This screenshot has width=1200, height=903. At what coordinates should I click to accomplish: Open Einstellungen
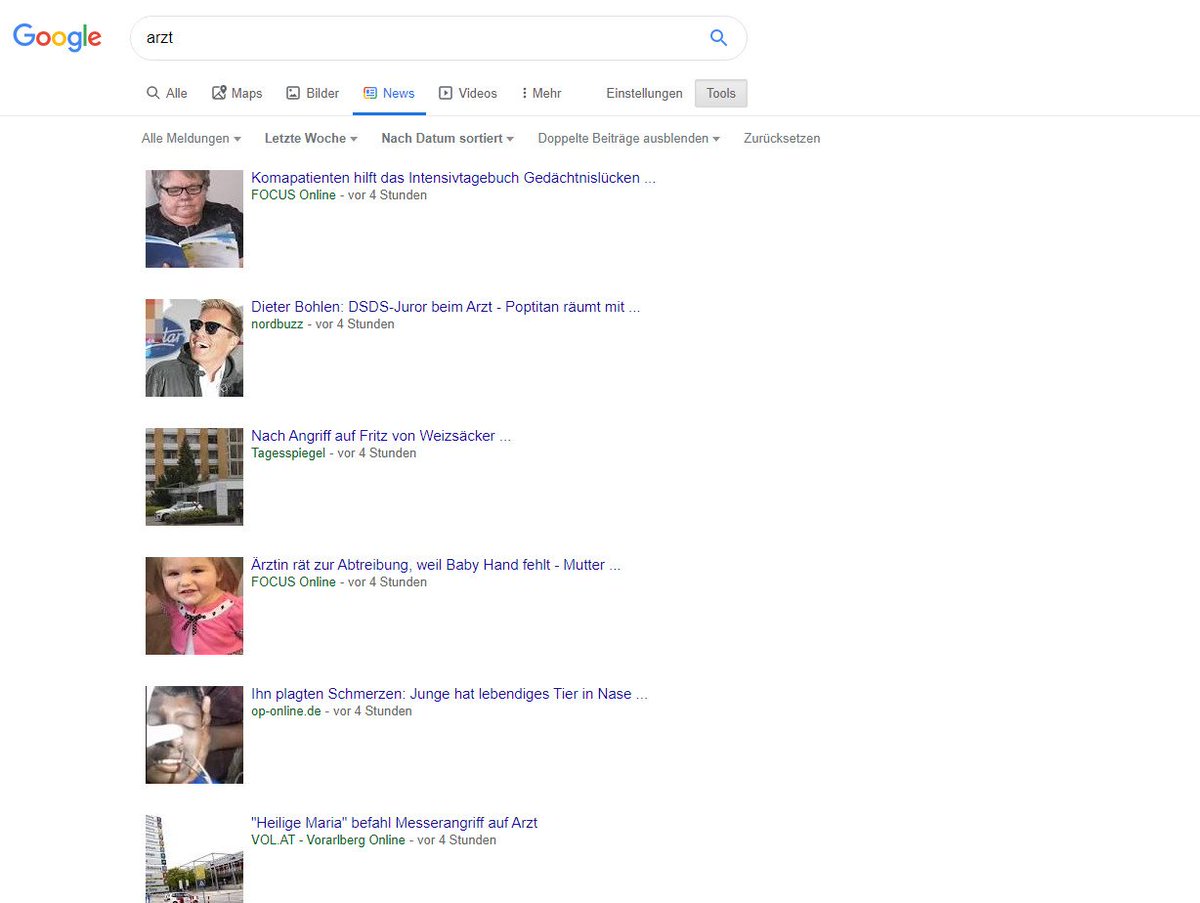click(644, 93)
